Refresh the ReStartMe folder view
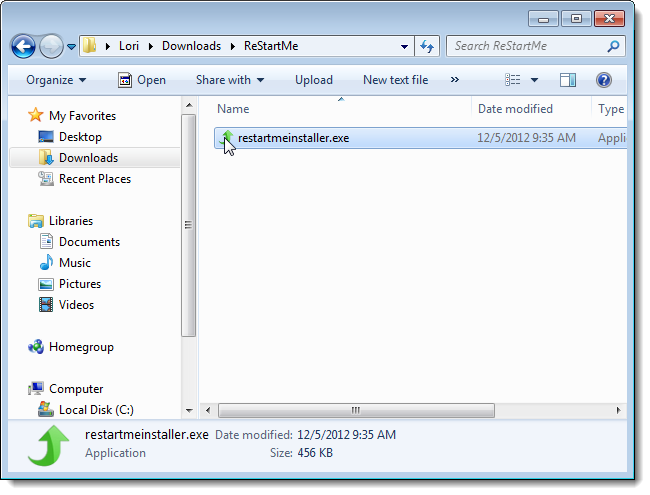The image size is (650, 495). tap(427, 46)
